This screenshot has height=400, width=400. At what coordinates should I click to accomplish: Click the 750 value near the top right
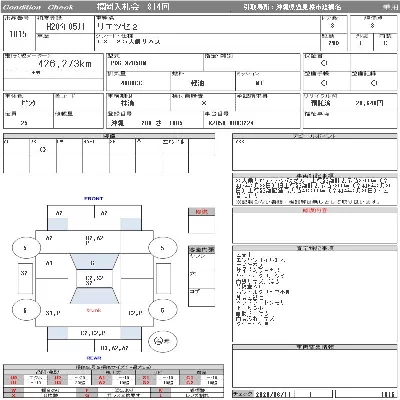333,43
